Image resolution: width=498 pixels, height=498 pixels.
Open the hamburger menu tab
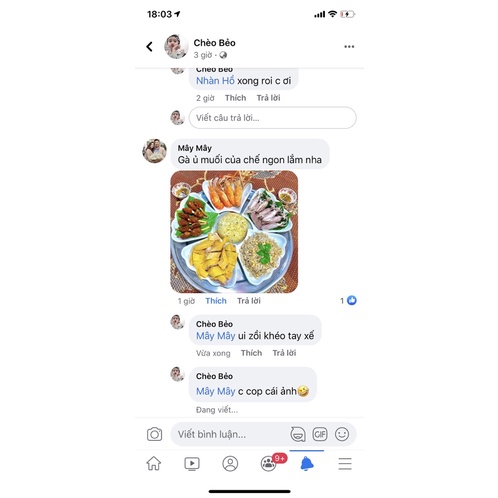click(345, 464)
